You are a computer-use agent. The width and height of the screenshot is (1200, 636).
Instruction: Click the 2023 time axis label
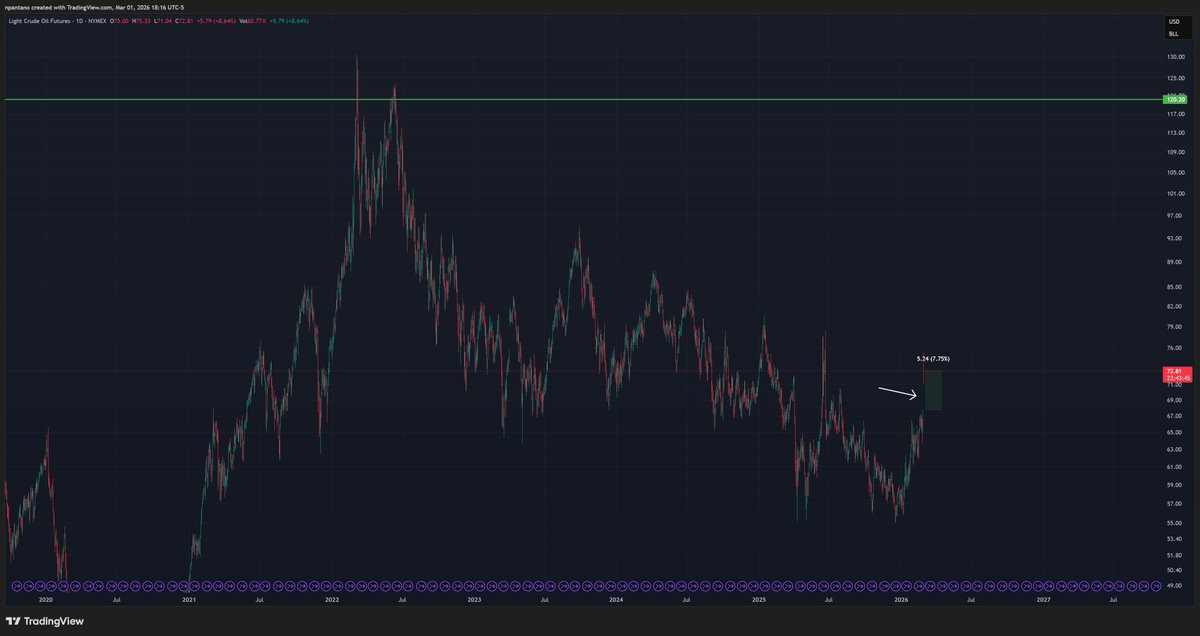point(474,600)
